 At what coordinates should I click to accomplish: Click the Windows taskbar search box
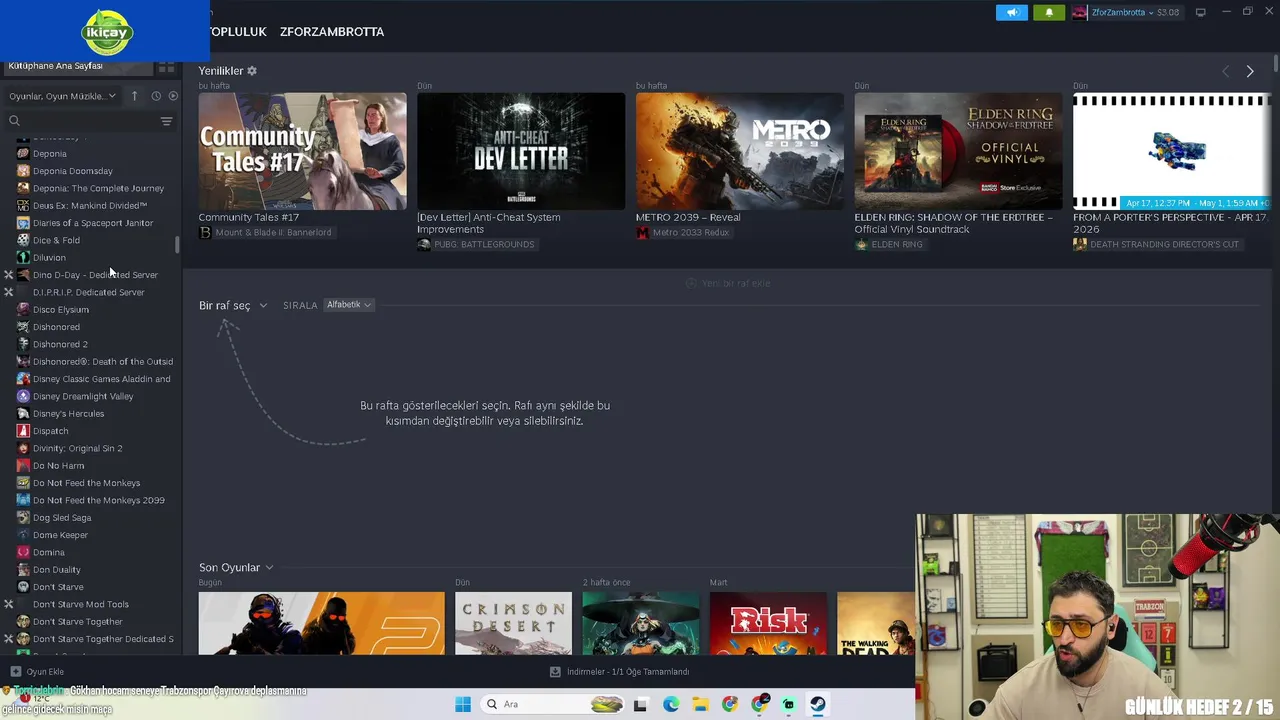coord(553,704)
